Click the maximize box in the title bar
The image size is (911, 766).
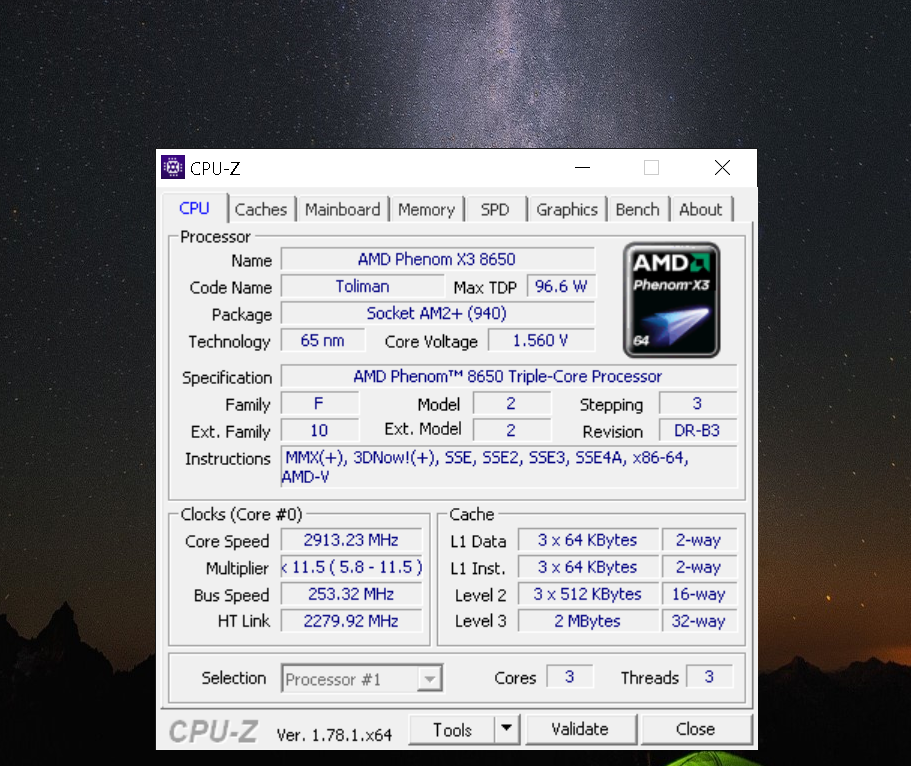[x=652, y=168]
